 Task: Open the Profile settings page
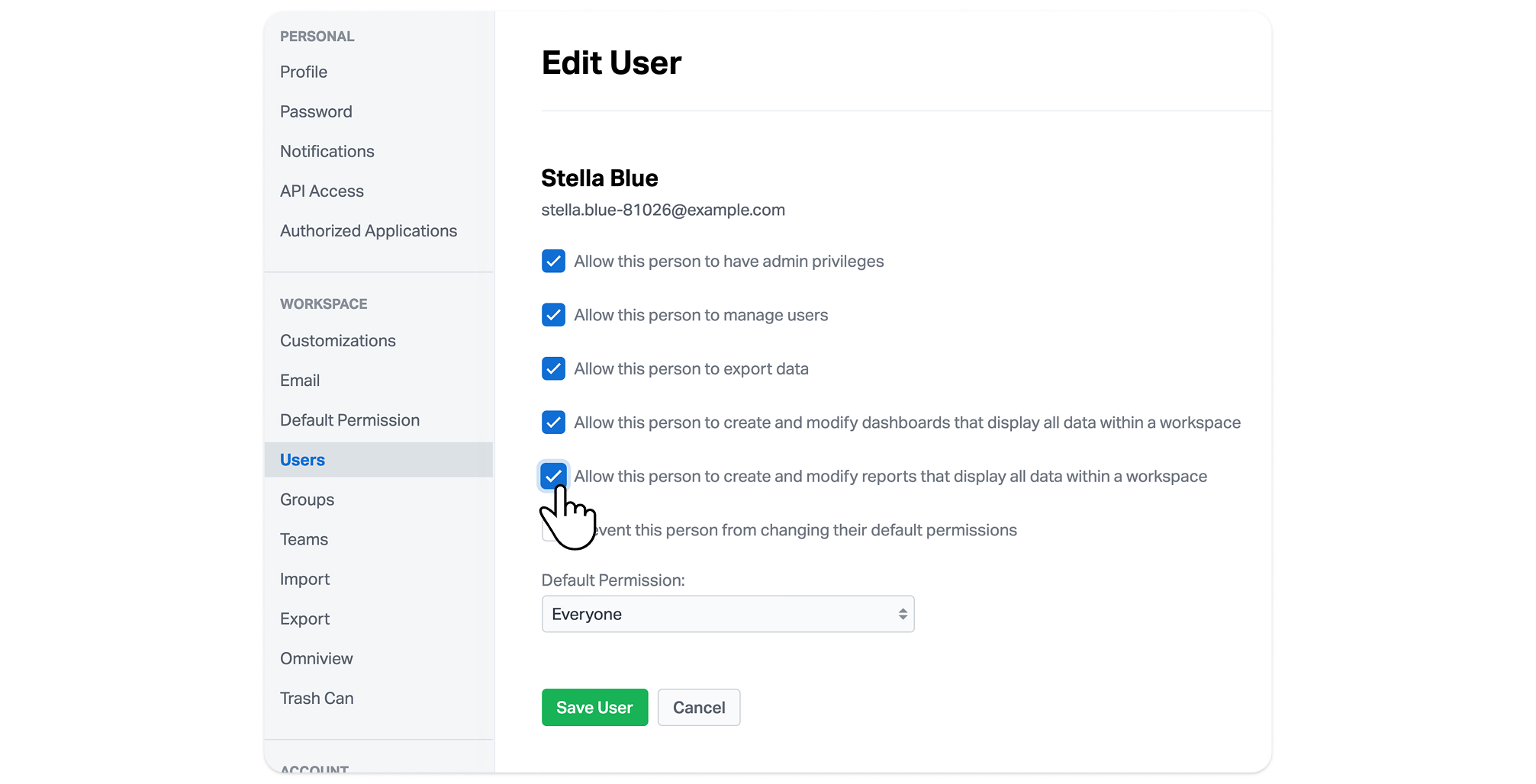point(303,72)
